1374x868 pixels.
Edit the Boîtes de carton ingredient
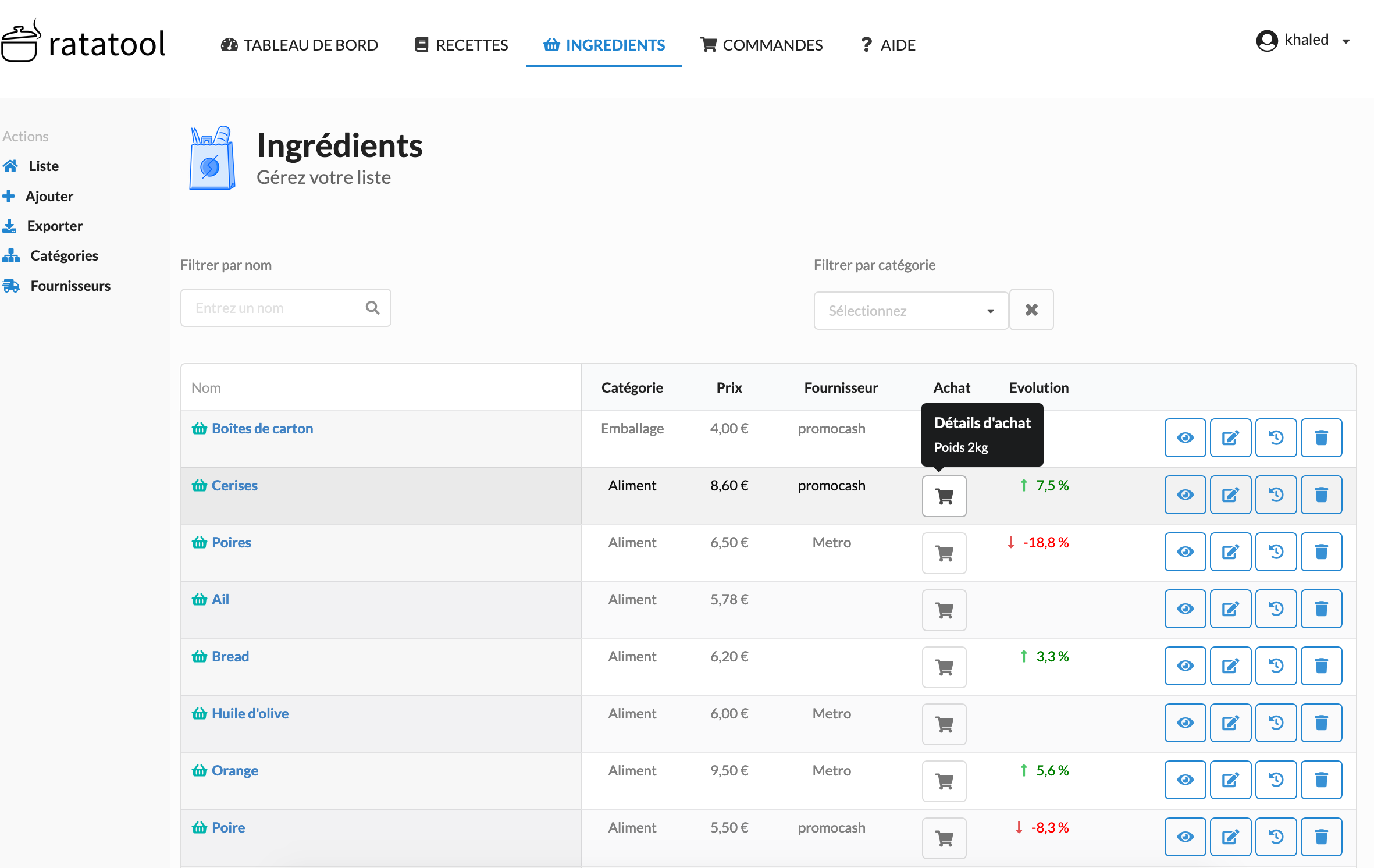click(1230, 438)
